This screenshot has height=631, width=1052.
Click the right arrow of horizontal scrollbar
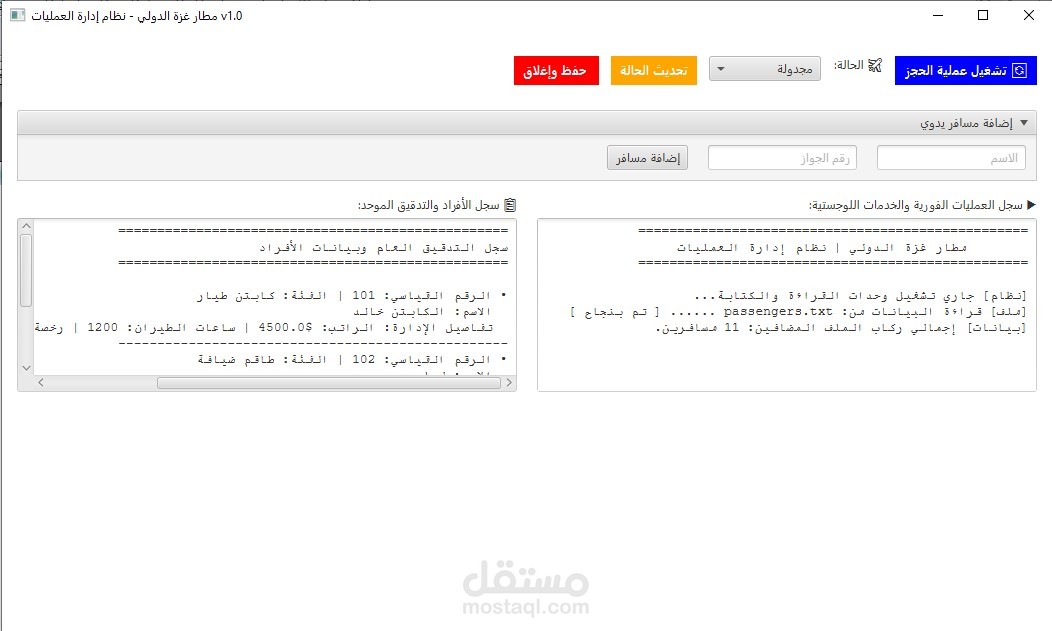tap(509, 382)
